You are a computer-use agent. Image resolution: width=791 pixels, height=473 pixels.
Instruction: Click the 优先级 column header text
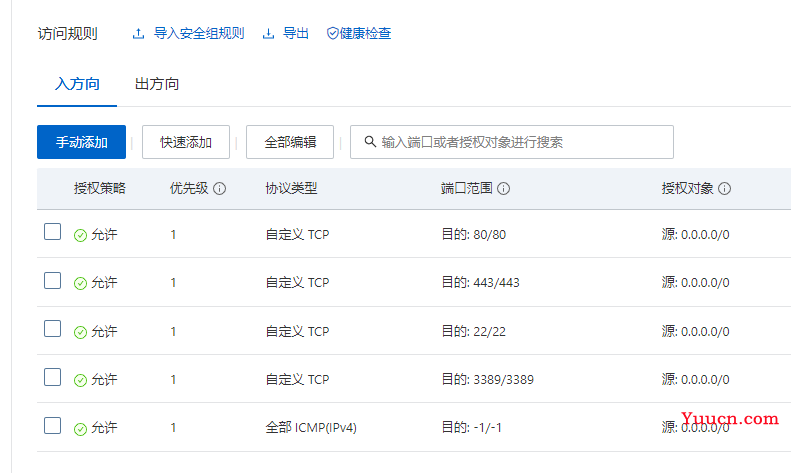click(189, 189)
